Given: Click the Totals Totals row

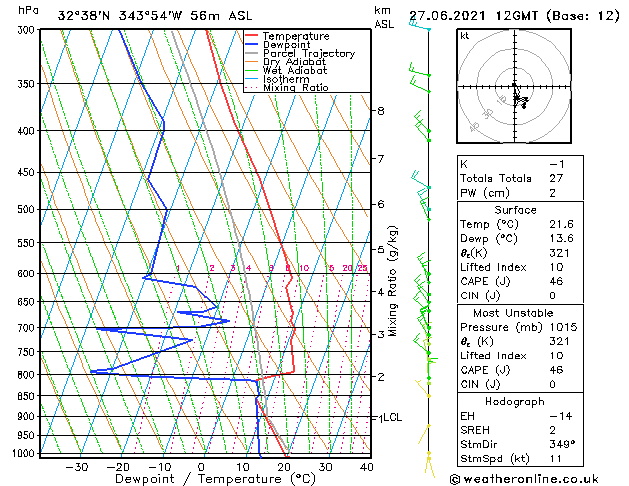Looking at the screenshot, I should 520,178.
